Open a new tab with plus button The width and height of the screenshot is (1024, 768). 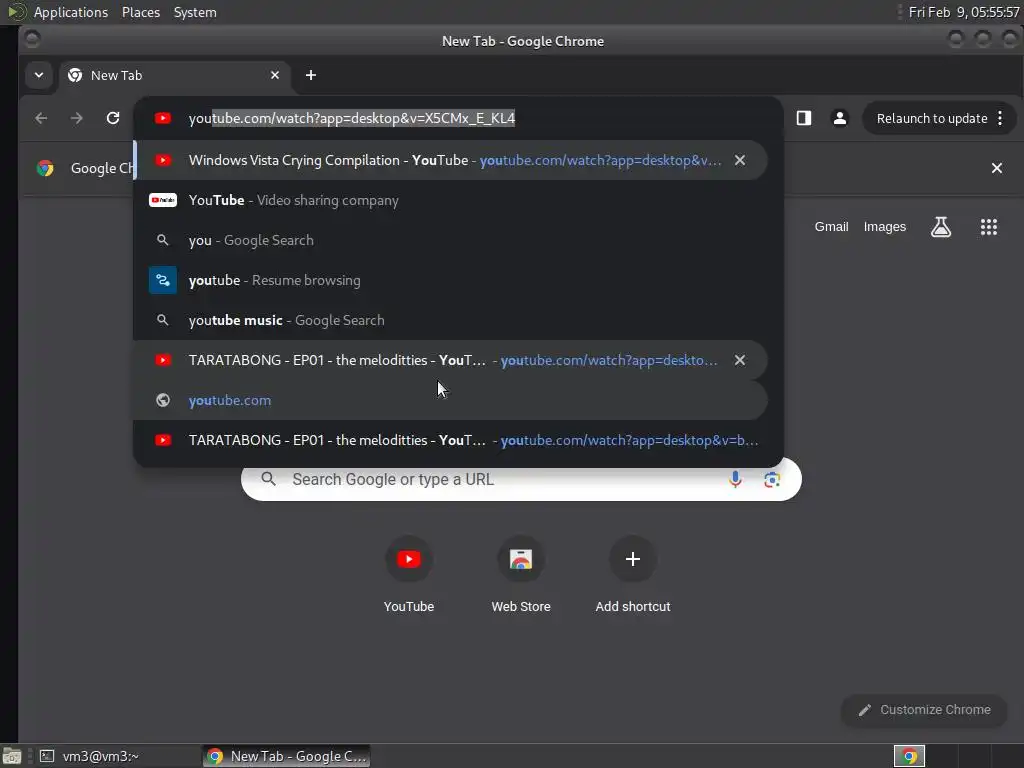311,75
